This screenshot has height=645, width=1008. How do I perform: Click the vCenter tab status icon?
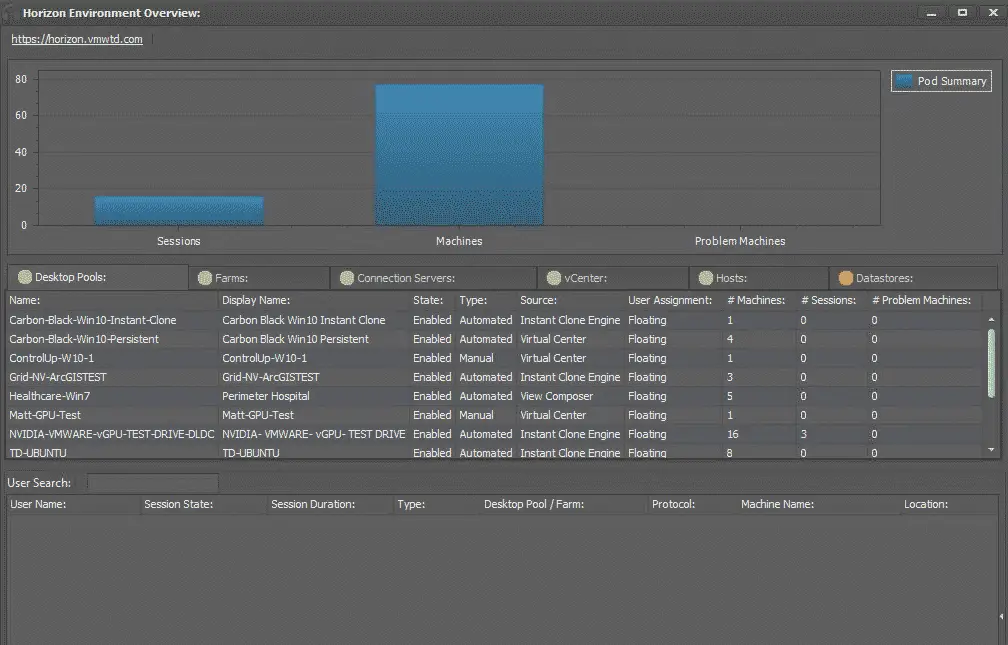(x=554, y=278)
